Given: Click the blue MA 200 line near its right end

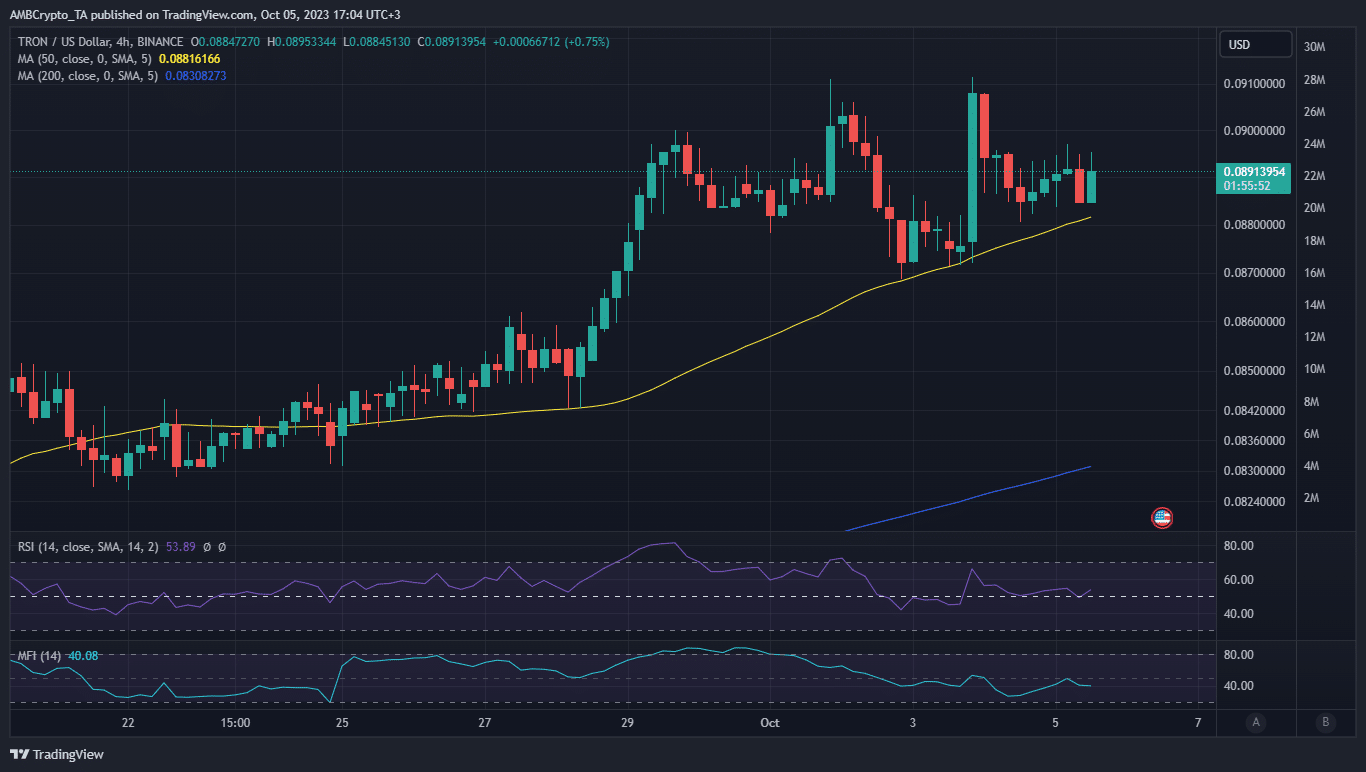Looking at the screenshot, I should [1078, 469].
